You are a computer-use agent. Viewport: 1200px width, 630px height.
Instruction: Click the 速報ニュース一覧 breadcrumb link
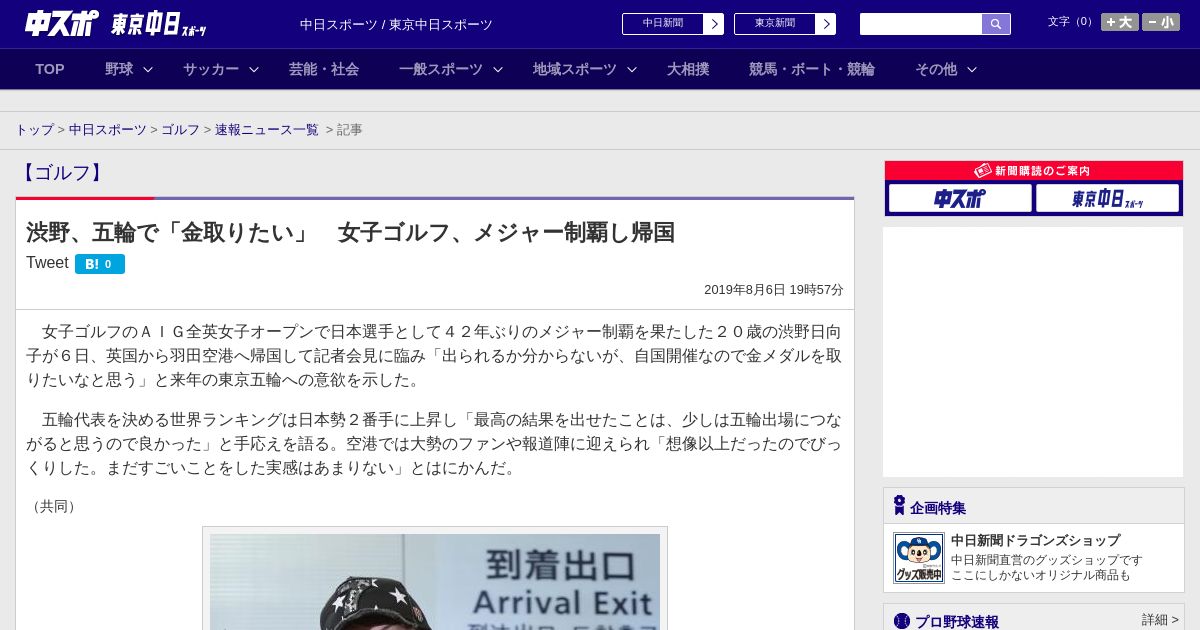point(267,130)
